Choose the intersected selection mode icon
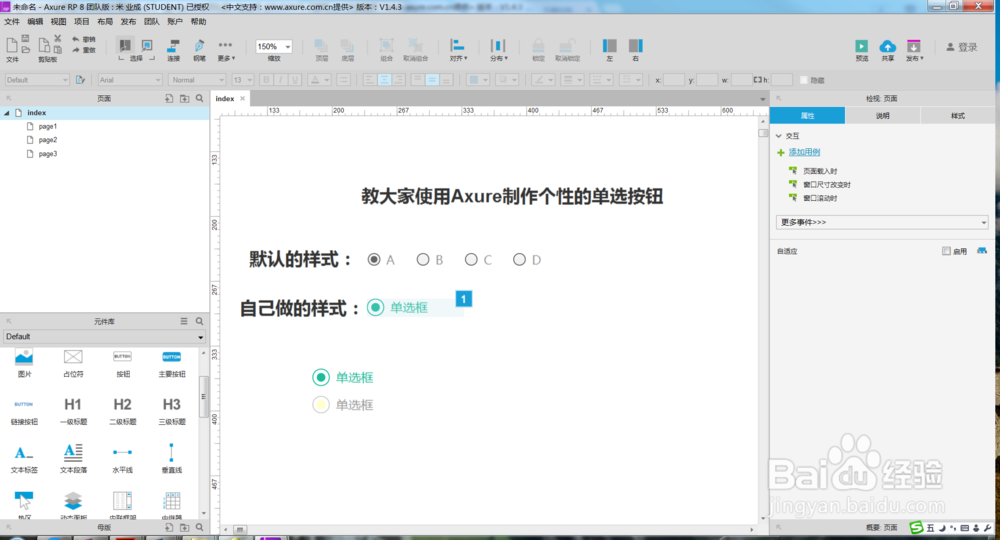Screen dimensions: 1000x540 point(125,46)
